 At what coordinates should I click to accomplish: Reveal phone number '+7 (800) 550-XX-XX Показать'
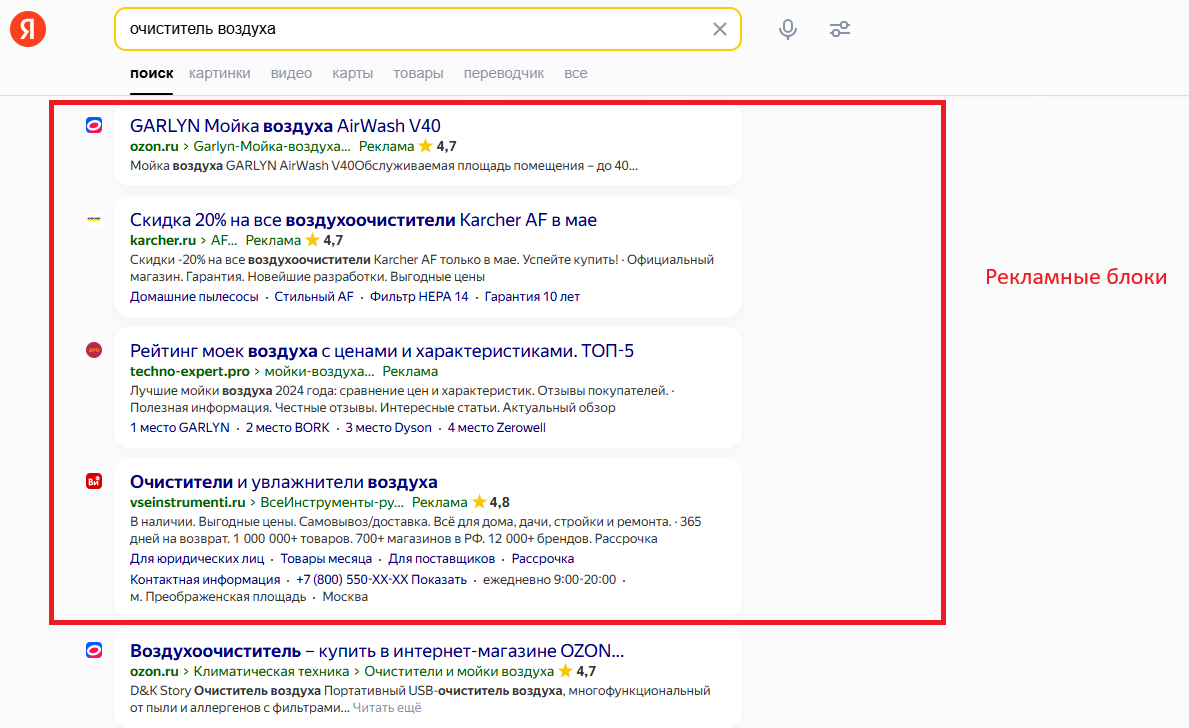tap(381, 580)
